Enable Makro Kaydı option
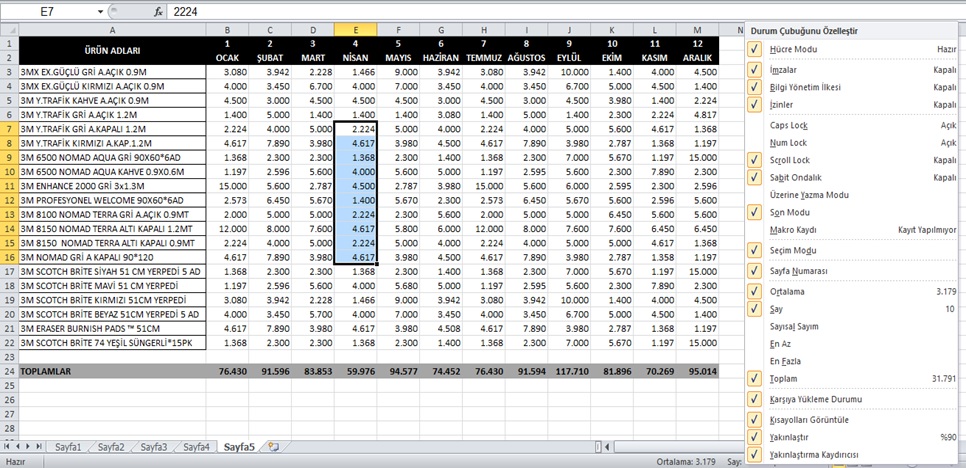 click(x=853, y=230)
